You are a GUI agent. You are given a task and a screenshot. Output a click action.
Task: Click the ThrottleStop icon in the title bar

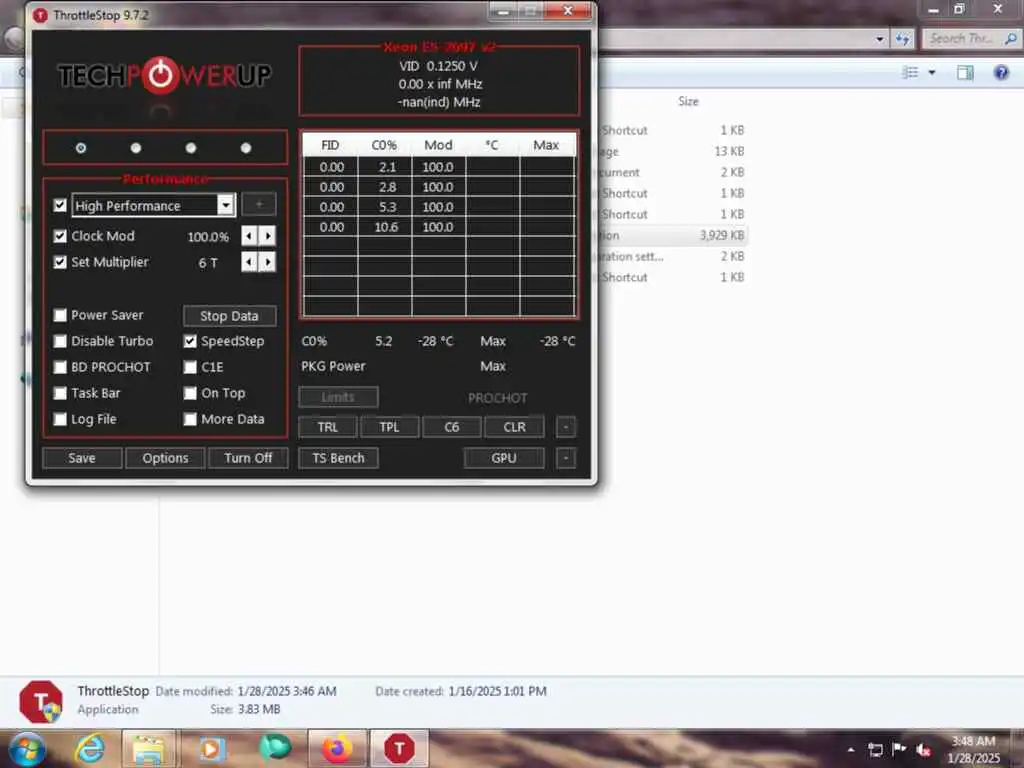pyautogui.click(x=40, y=15)
